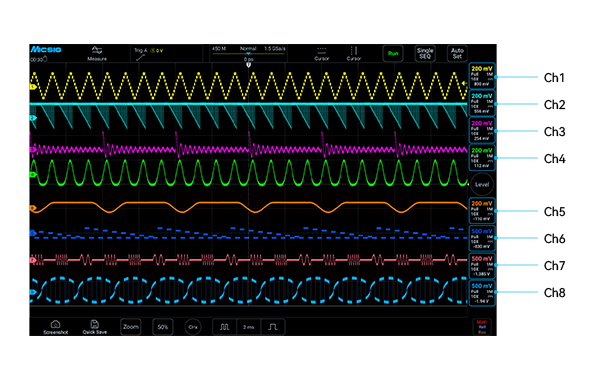Image resolution: width=600 pixels, height=380 pixels.
Task: Select the pink channel 7 ground marker
Action: click(33, 260)
